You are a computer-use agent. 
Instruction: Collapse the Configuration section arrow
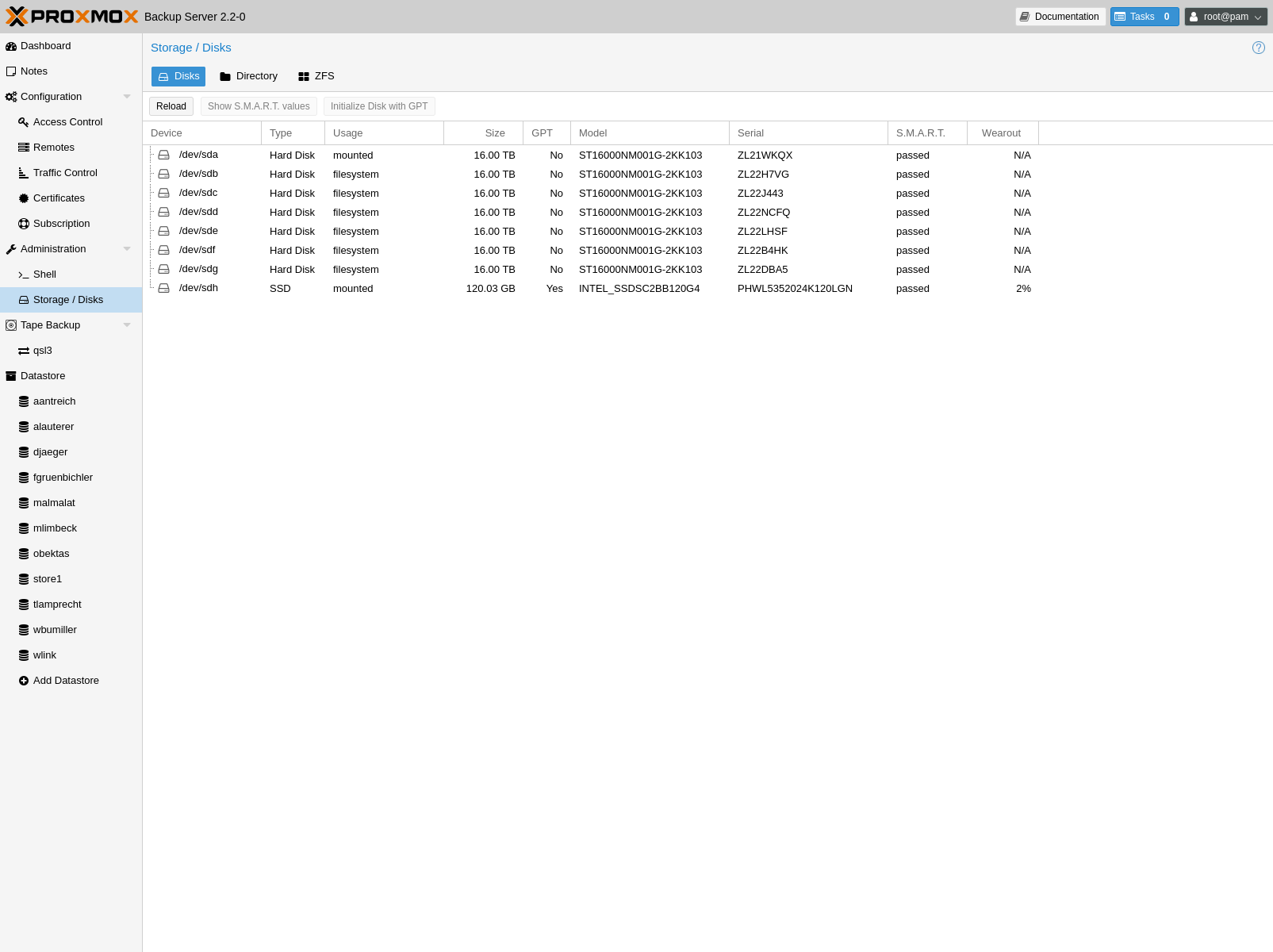[x=127, y=97]
